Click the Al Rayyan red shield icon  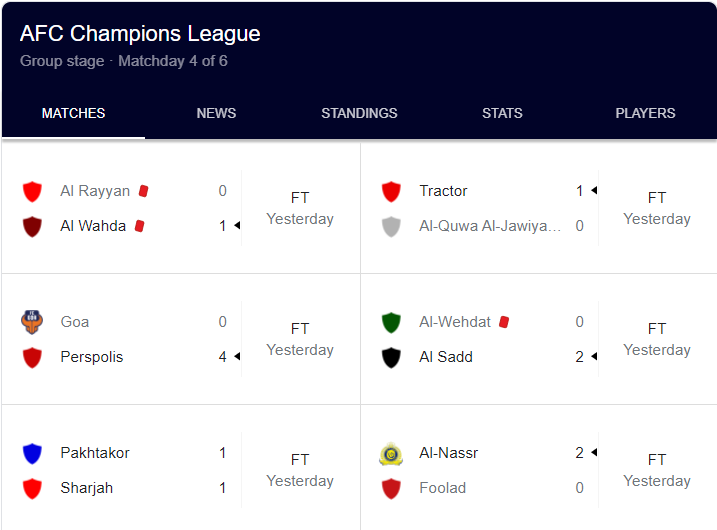tap(32, 191)
